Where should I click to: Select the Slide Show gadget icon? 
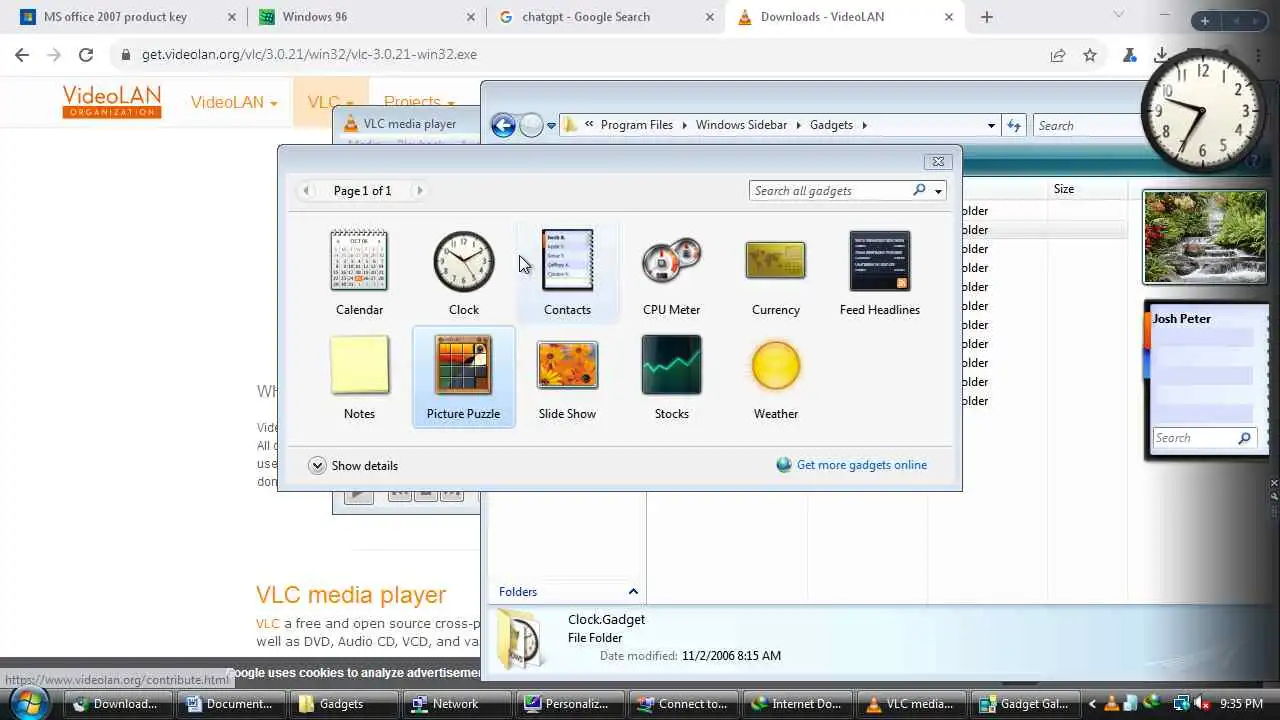click(567, 365)
